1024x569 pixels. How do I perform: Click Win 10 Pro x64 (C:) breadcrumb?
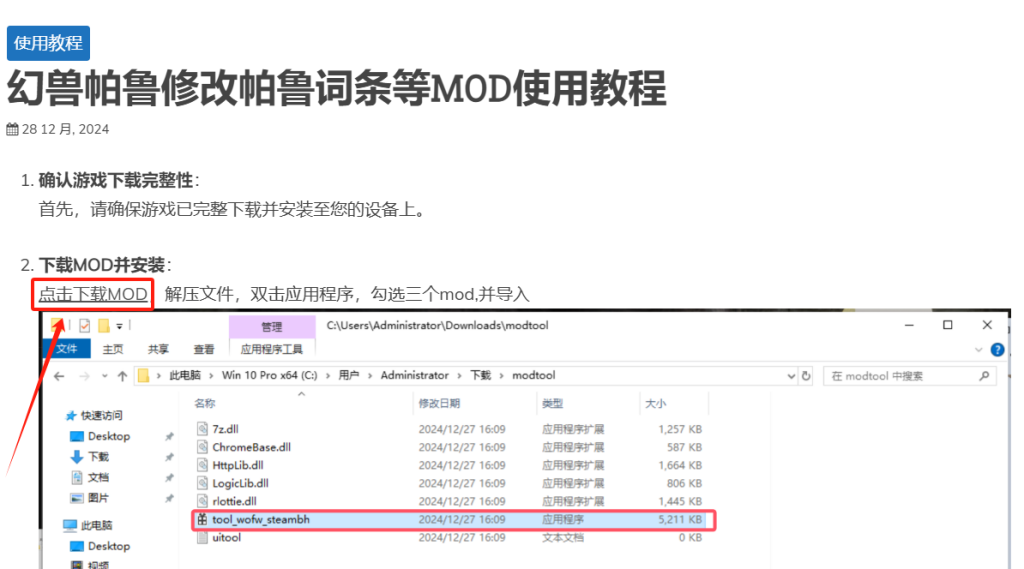click(x=269, y=376)
